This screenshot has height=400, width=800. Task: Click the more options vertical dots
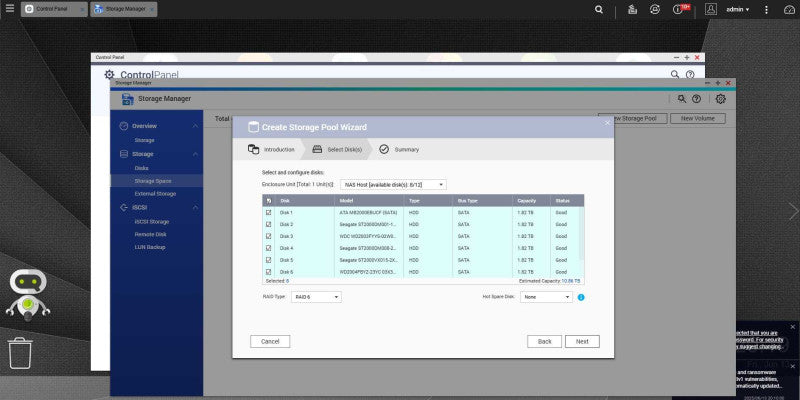pos(766,10)
